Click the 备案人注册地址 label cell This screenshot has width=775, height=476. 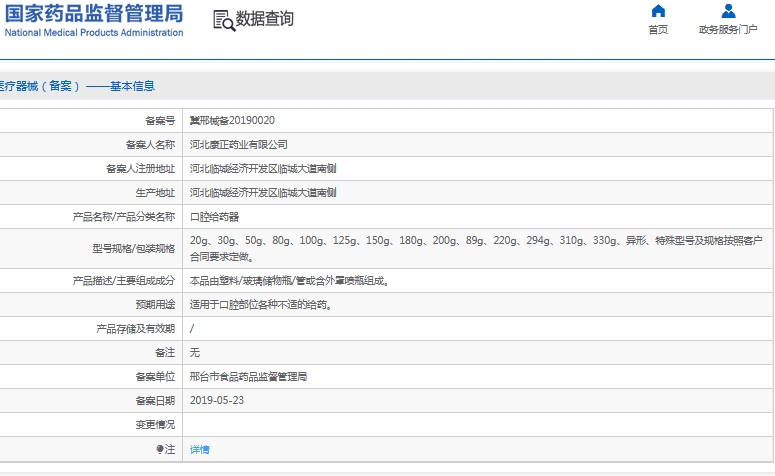(91, 169)
